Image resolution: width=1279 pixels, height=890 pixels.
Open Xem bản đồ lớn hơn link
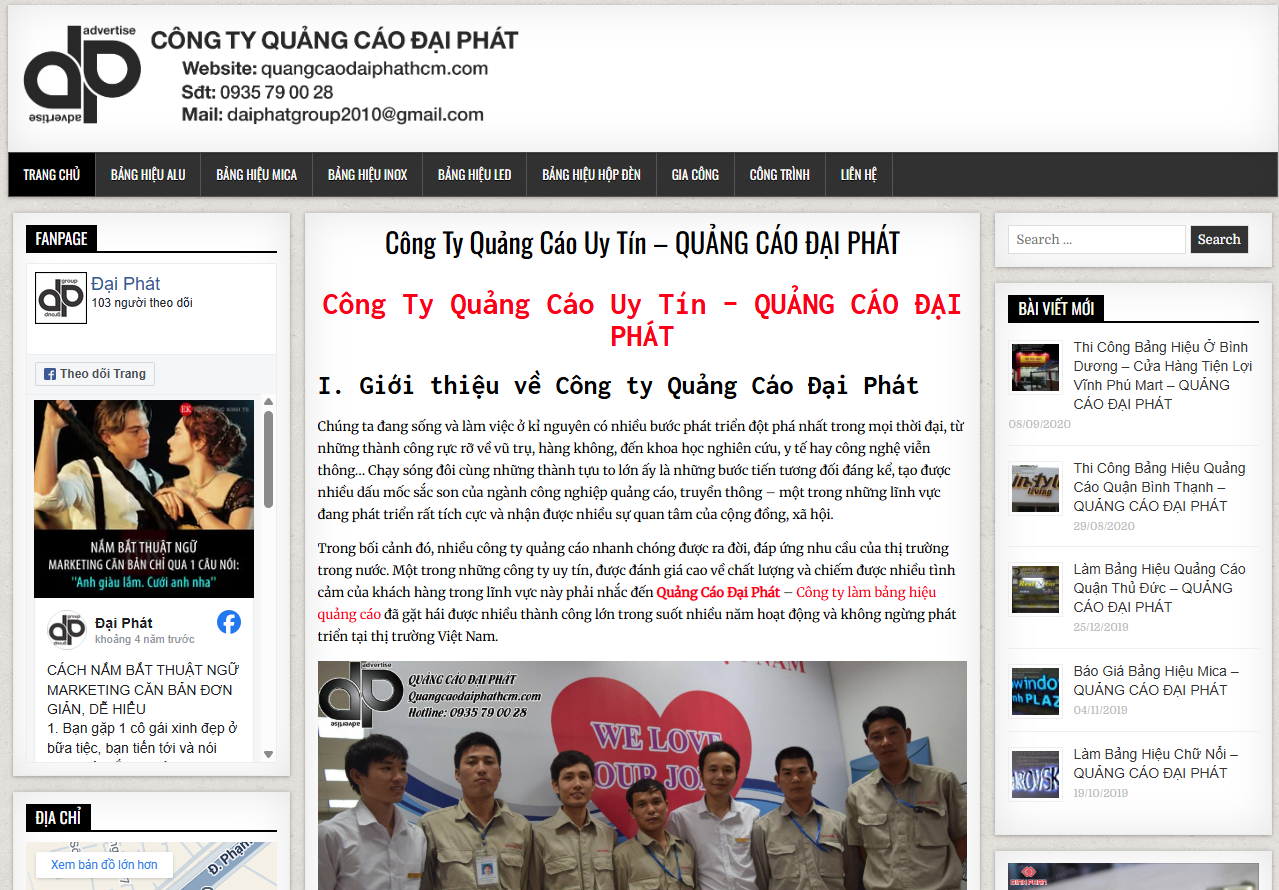[x=104, y=864]
